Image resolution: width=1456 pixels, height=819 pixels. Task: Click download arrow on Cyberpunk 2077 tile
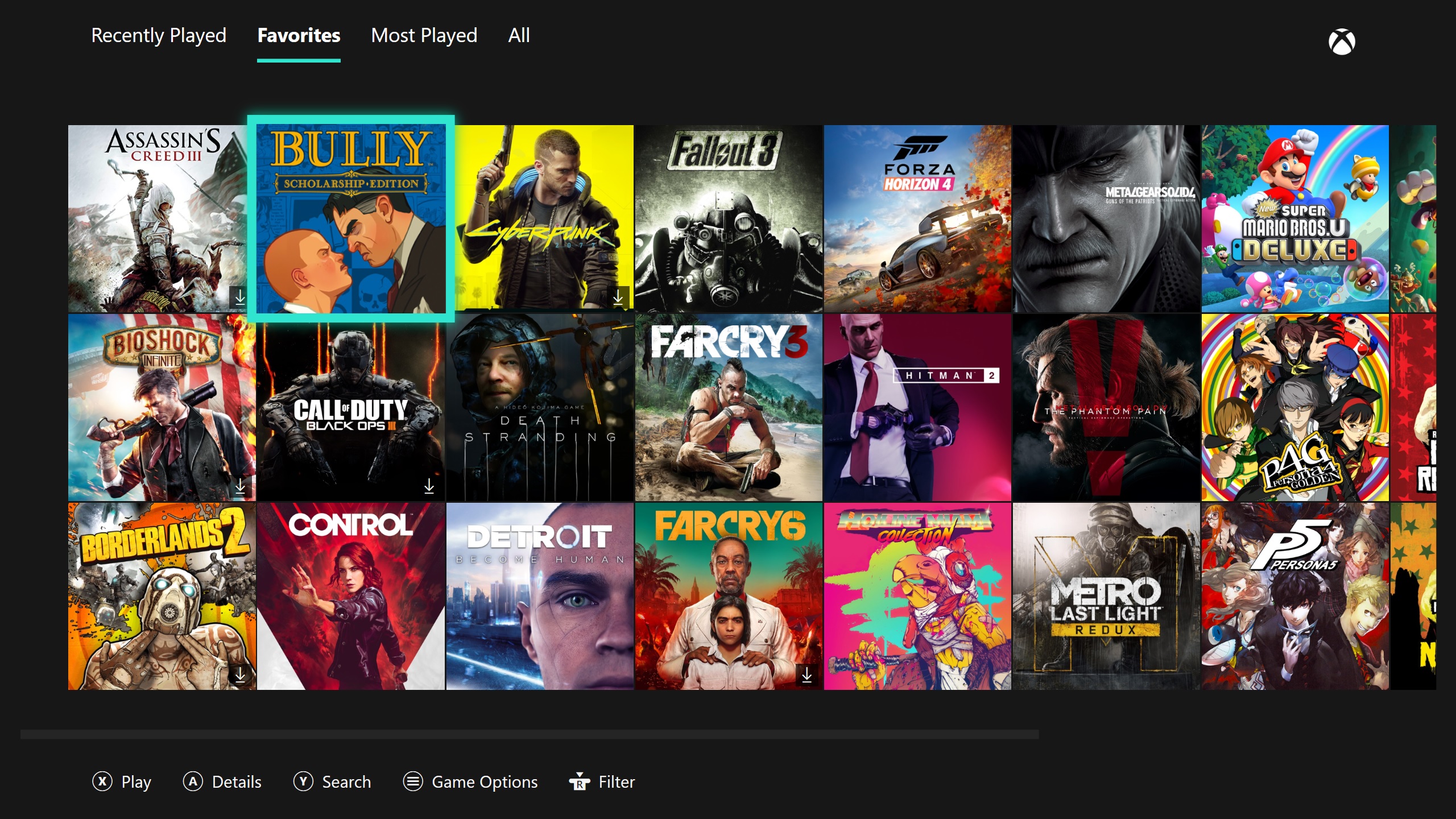point(618,297)
